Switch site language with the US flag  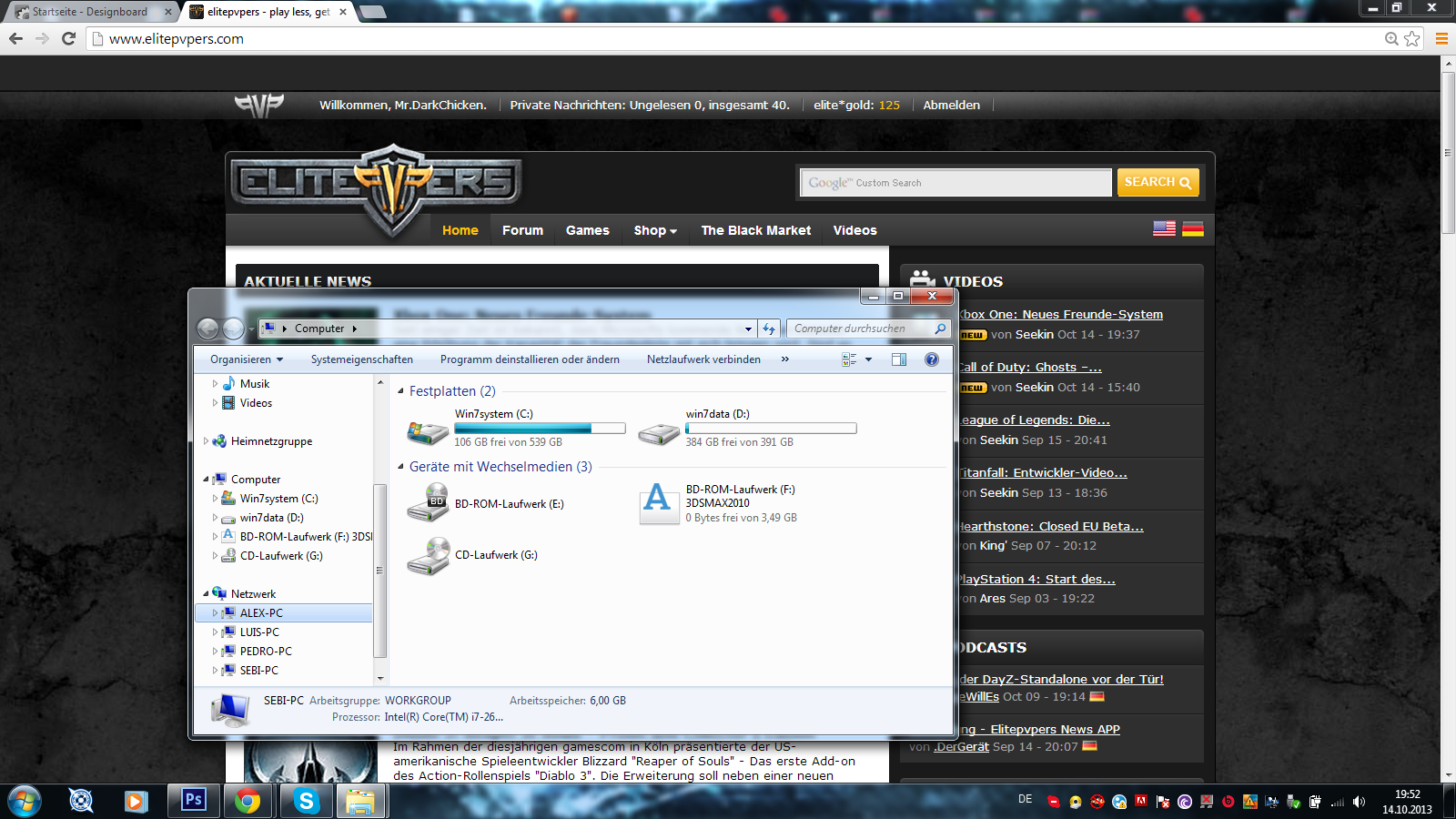pyautogui.click(x=1164, y=228)
